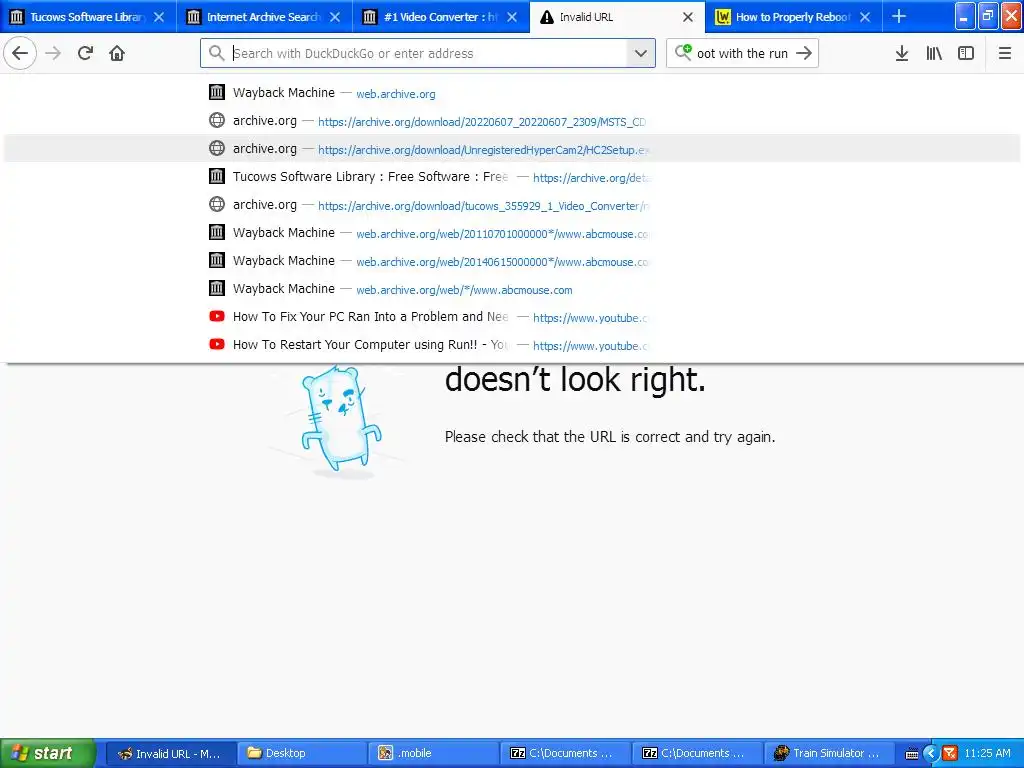Viewport: 1024px width, 768px height.
Task: Click the warning icon on Invalid URL tab
Action: tap(547, 17)
